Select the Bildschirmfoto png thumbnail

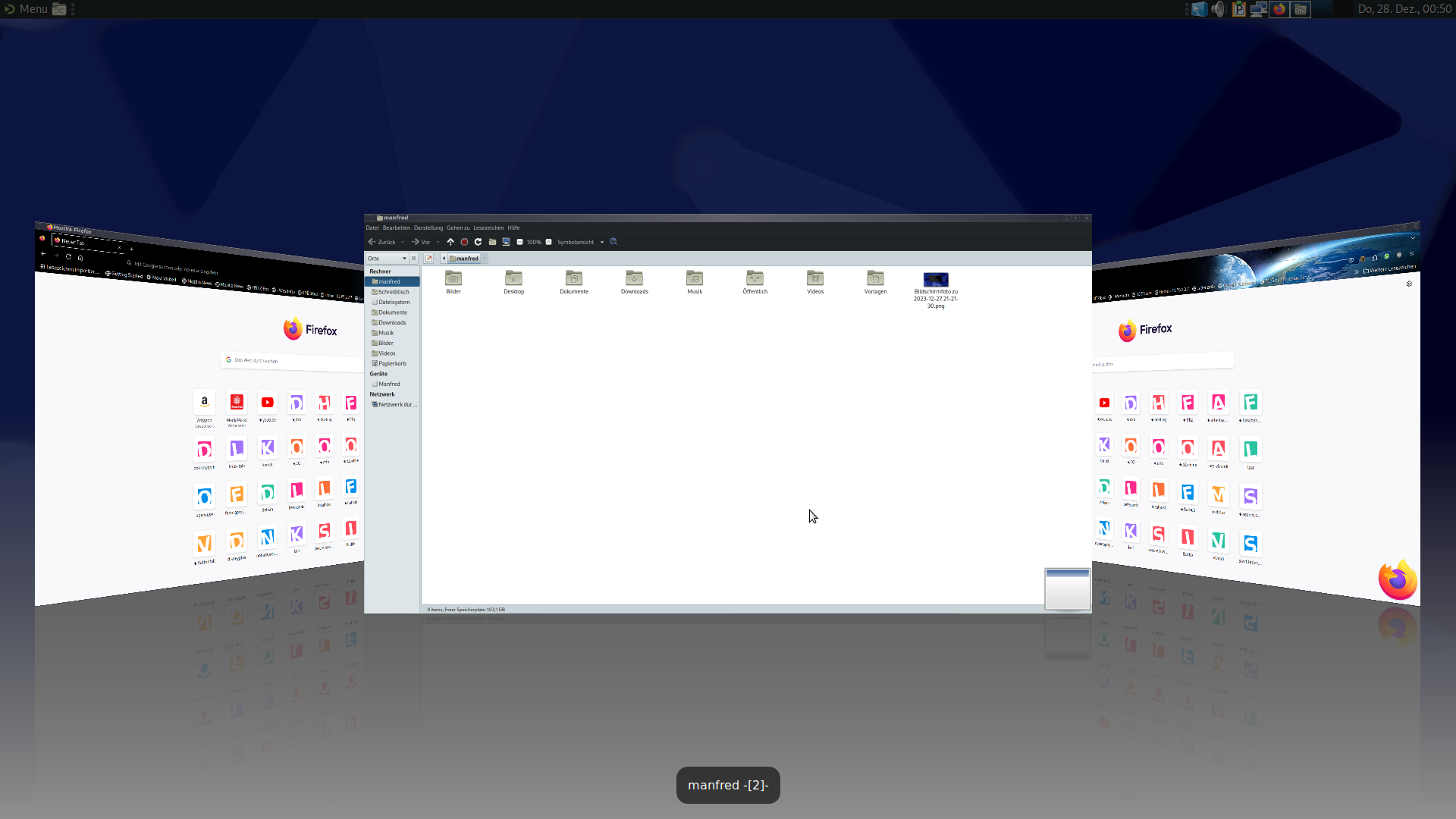coord(935,280)
